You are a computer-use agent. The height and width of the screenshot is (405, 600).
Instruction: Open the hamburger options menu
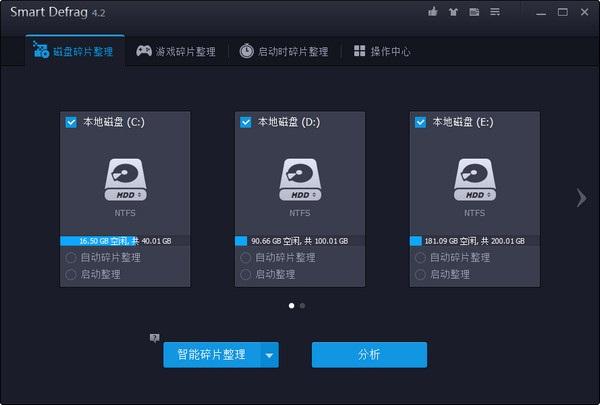(x=495, y=12)
